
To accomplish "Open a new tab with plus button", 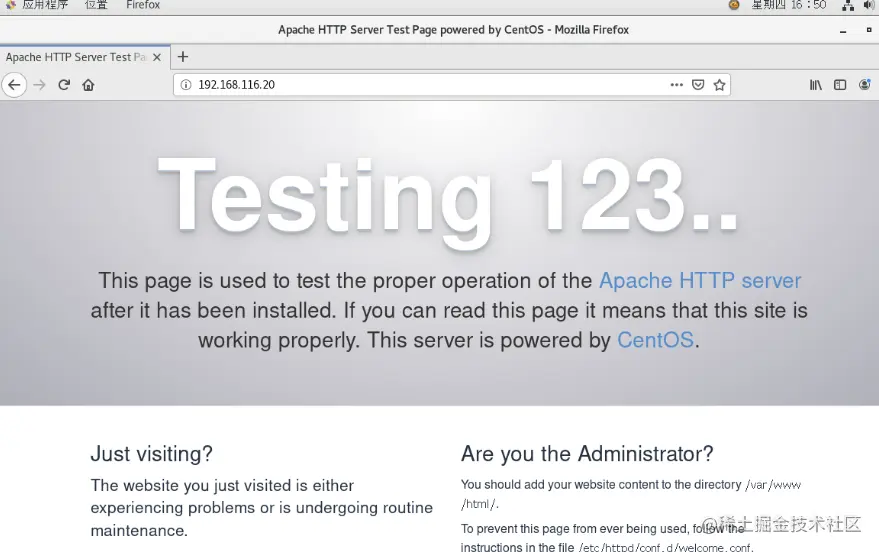I will [x=183, y=57].
